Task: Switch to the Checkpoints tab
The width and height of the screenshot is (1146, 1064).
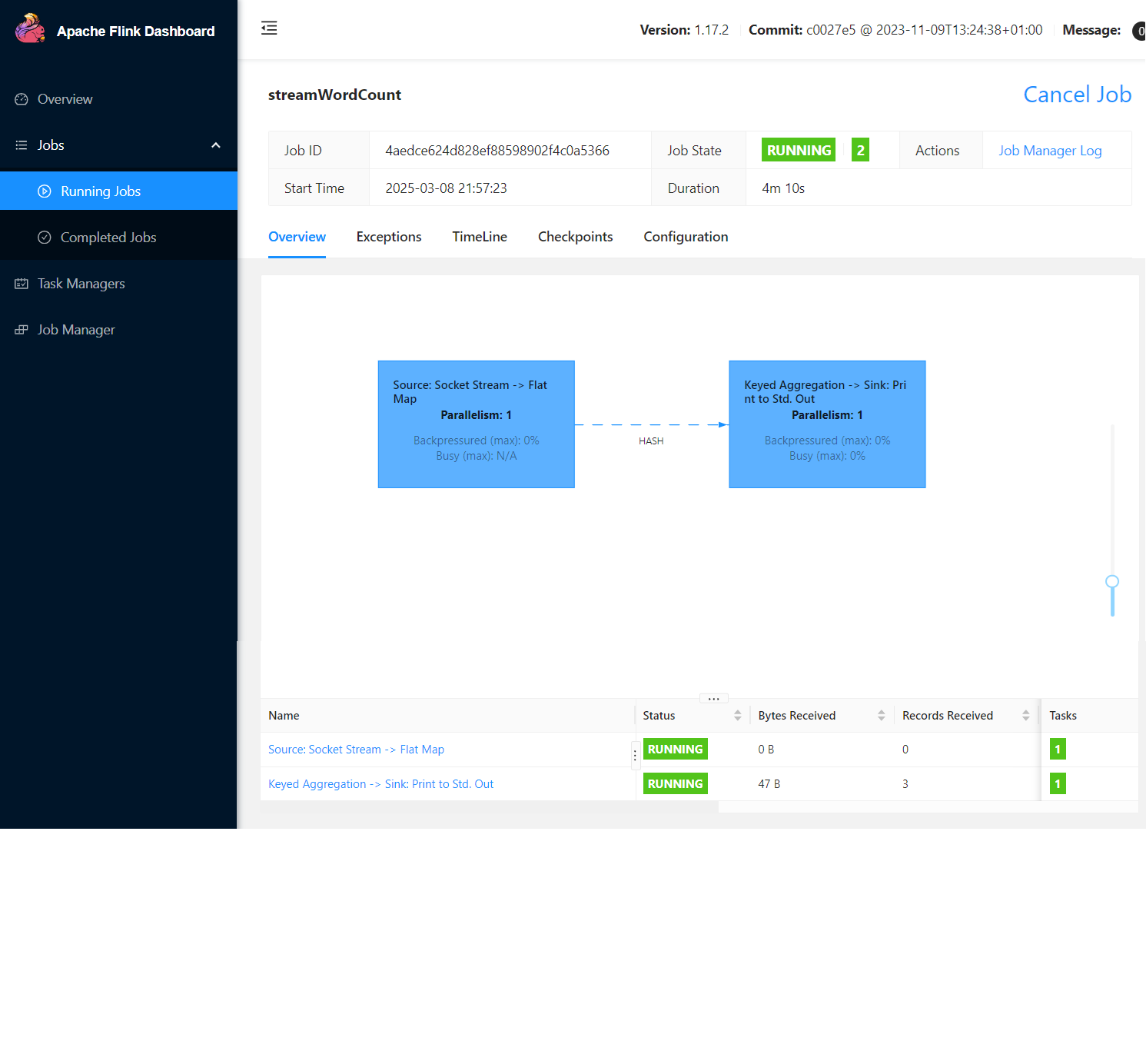Action: pos(576,237)
